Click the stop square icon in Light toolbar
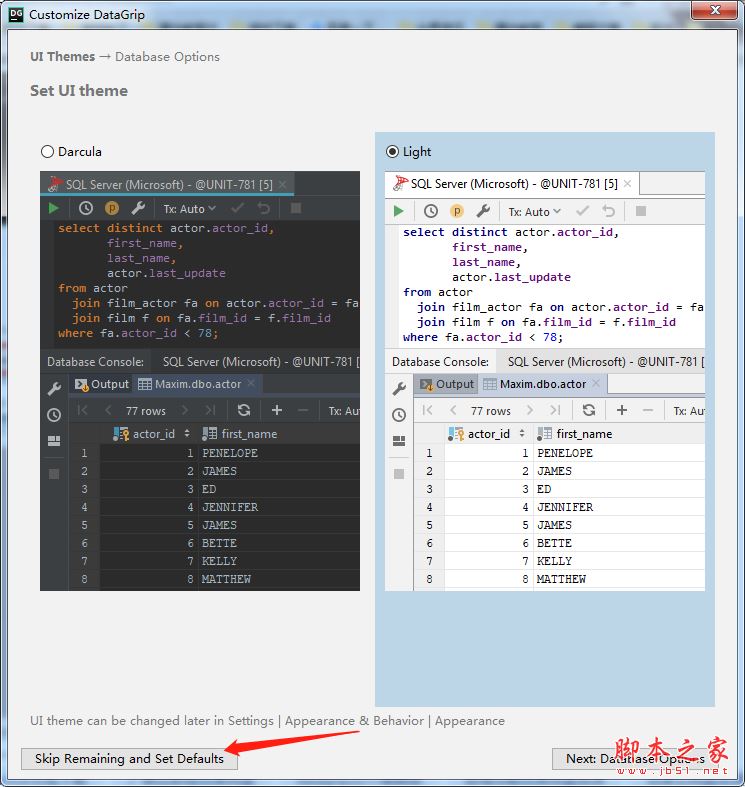This screenshot has width=745, height=787. (641, 211)
